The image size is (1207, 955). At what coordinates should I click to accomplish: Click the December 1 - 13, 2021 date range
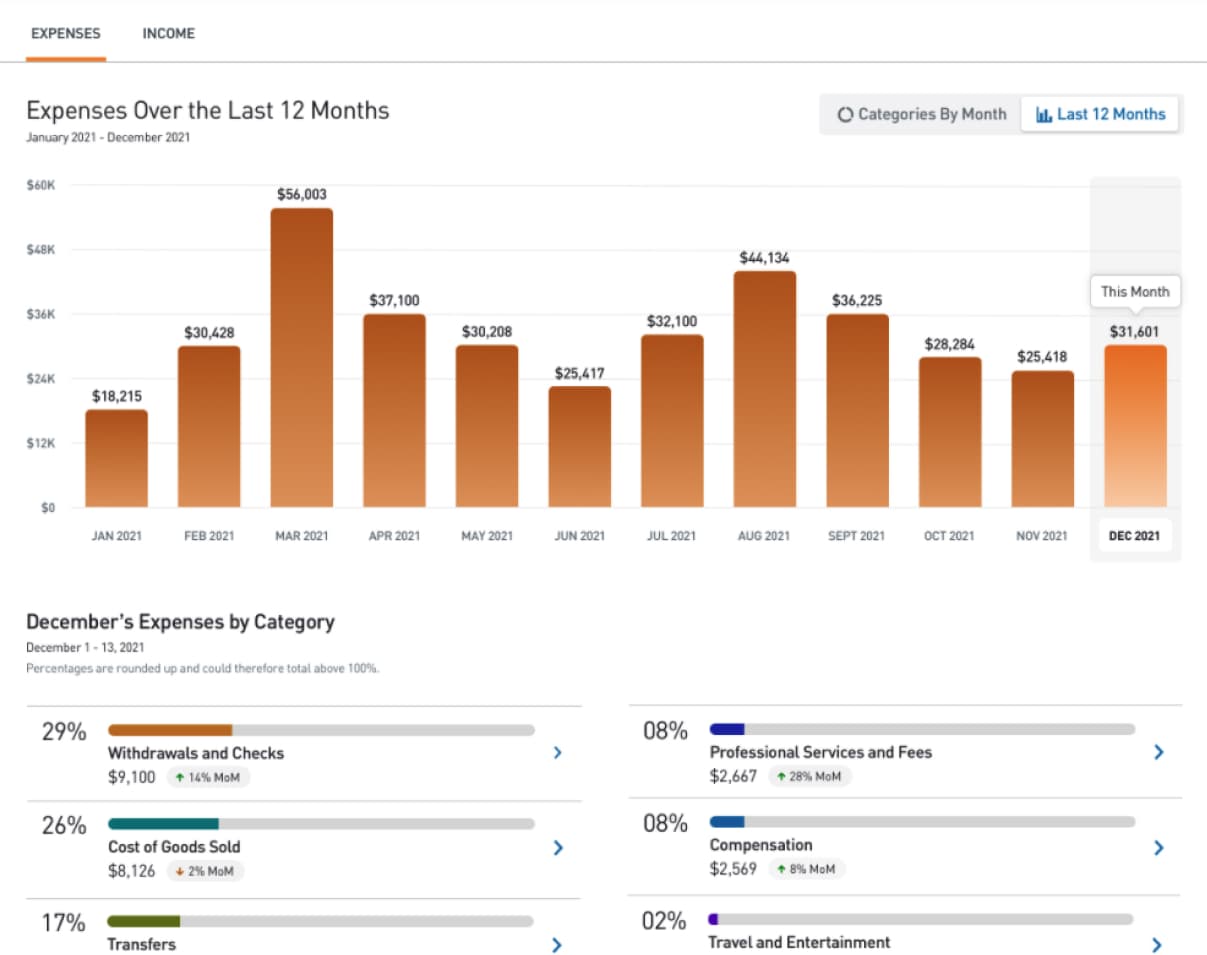point(85,648)
